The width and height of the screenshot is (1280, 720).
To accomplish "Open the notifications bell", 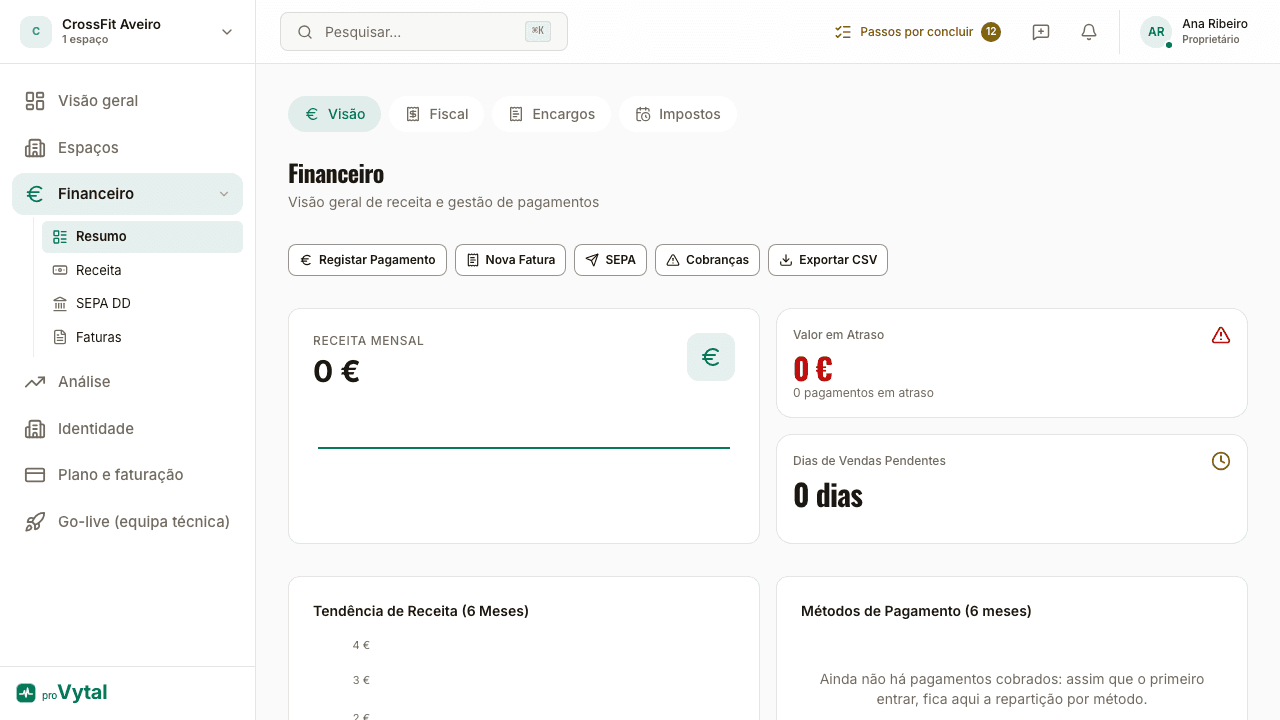I will pyautogui.click(x=1089, y=32).
